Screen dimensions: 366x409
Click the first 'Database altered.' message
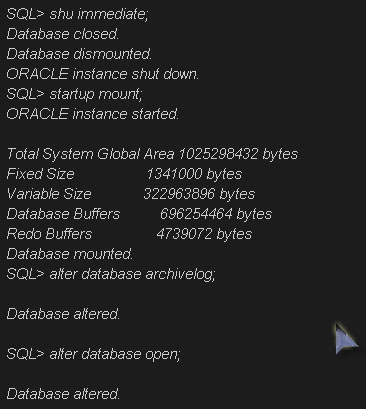[x=63, y=314]
